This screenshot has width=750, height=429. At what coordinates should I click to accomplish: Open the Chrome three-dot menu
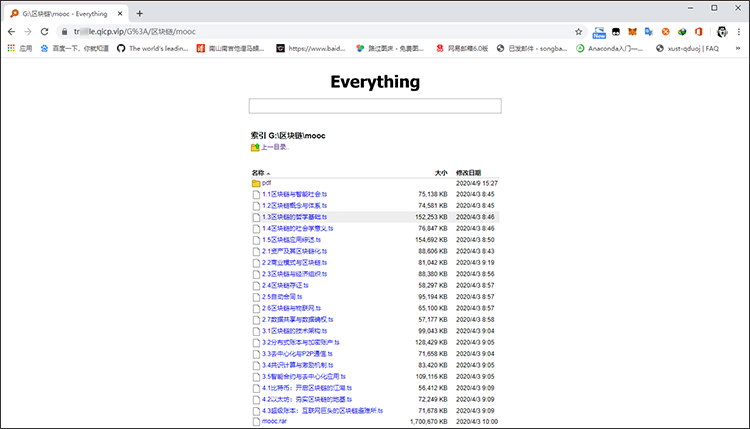739,31
